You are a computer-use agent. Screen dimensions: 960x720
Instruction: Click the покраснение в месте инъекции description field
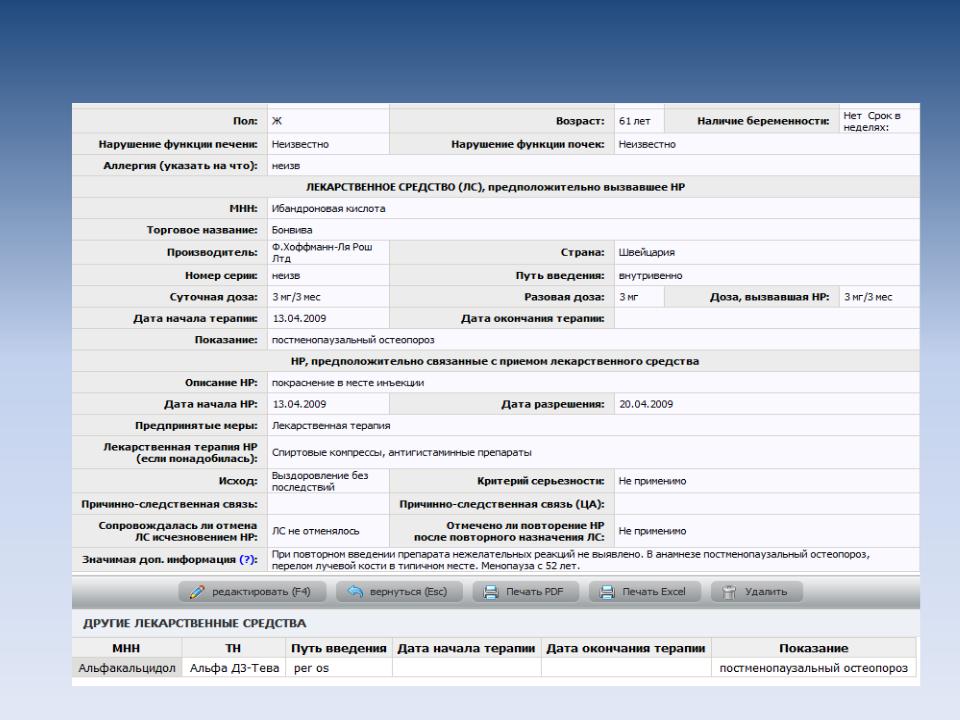point(348,383)
